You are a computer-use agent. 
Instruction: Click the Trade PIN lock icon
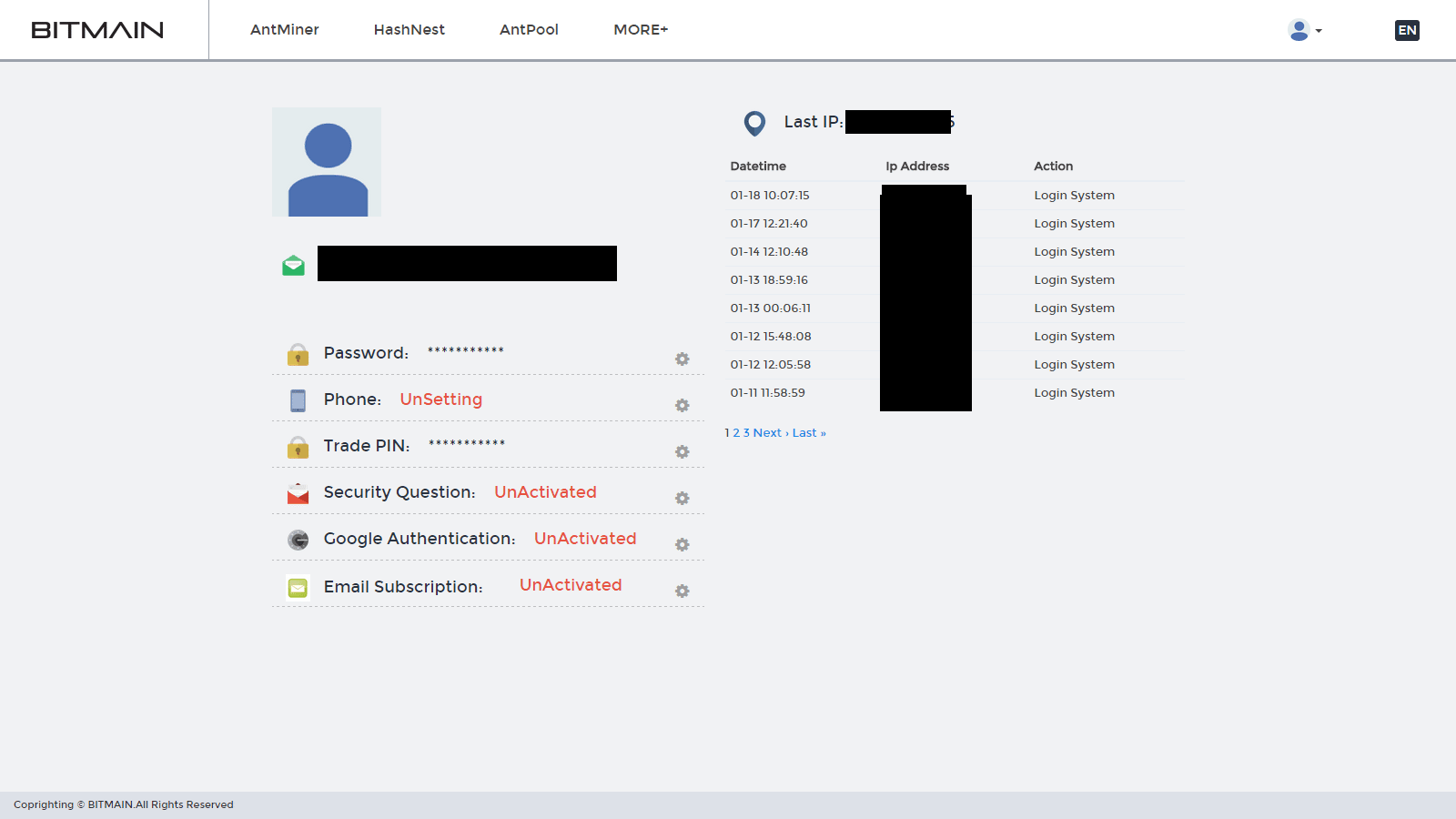(298, 447)
